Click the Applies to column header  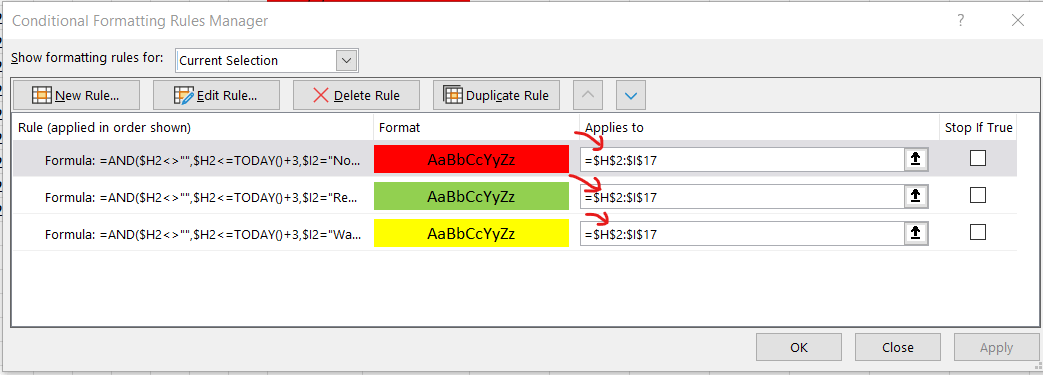[614, 128]
